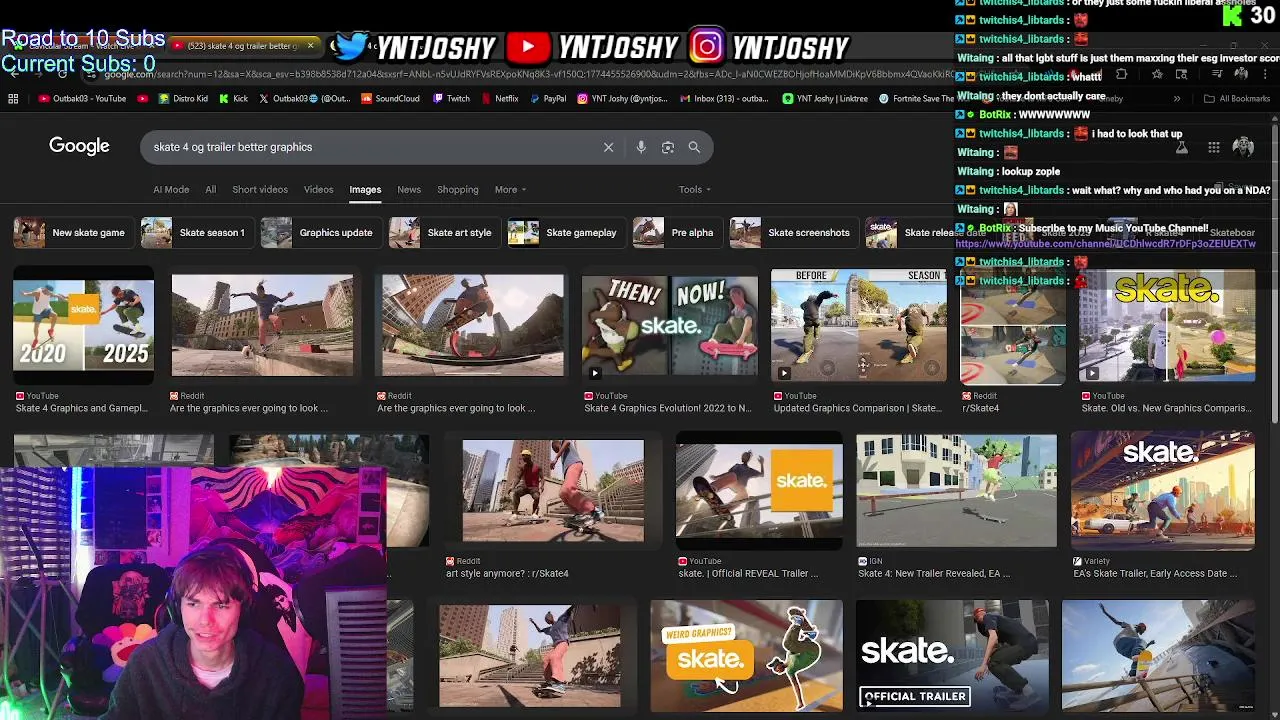The width and height of the screenshot is (1280, 720).
Task: Go to the Google homepage logo
Action: coord(79,147)
